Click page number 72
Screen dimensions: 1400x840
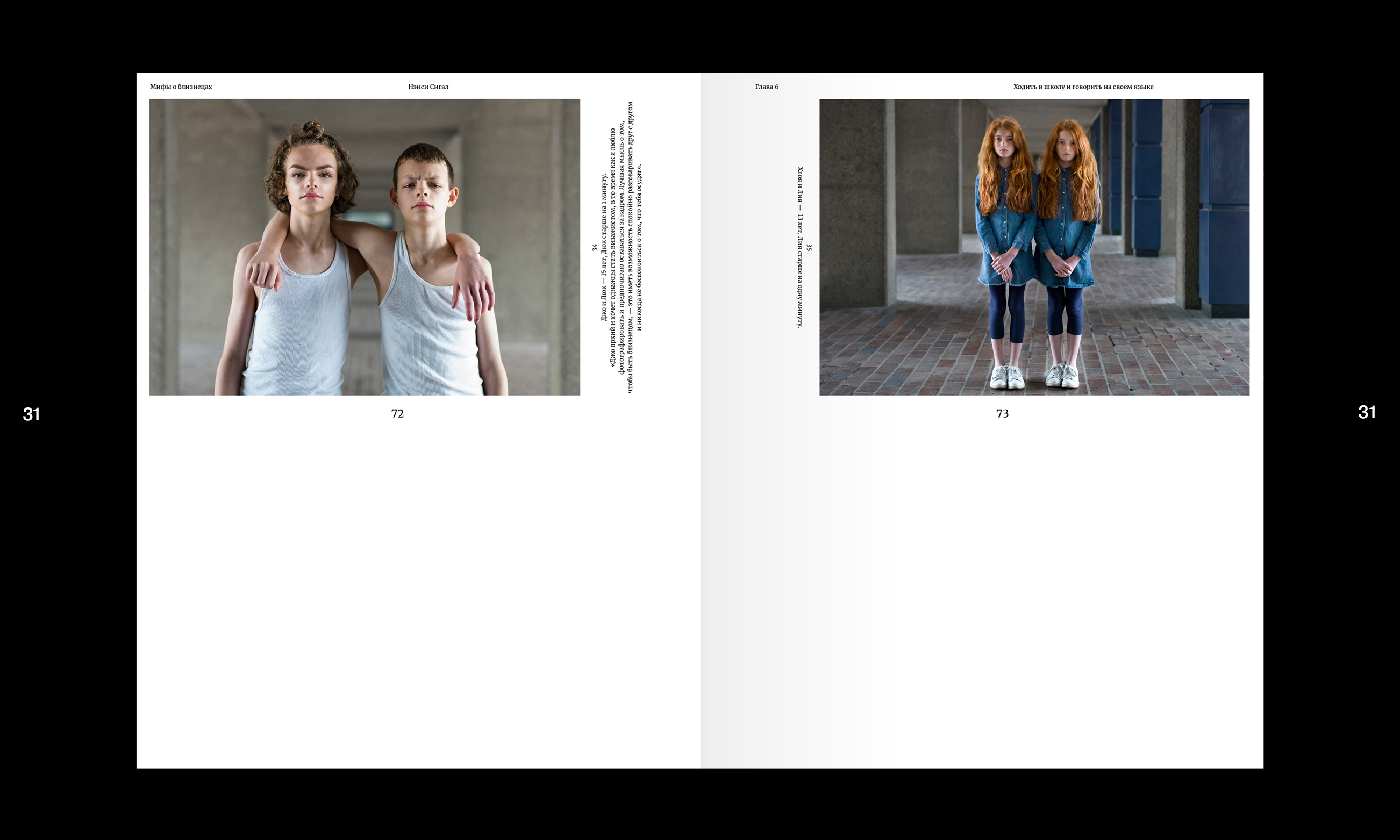[397, 414]
